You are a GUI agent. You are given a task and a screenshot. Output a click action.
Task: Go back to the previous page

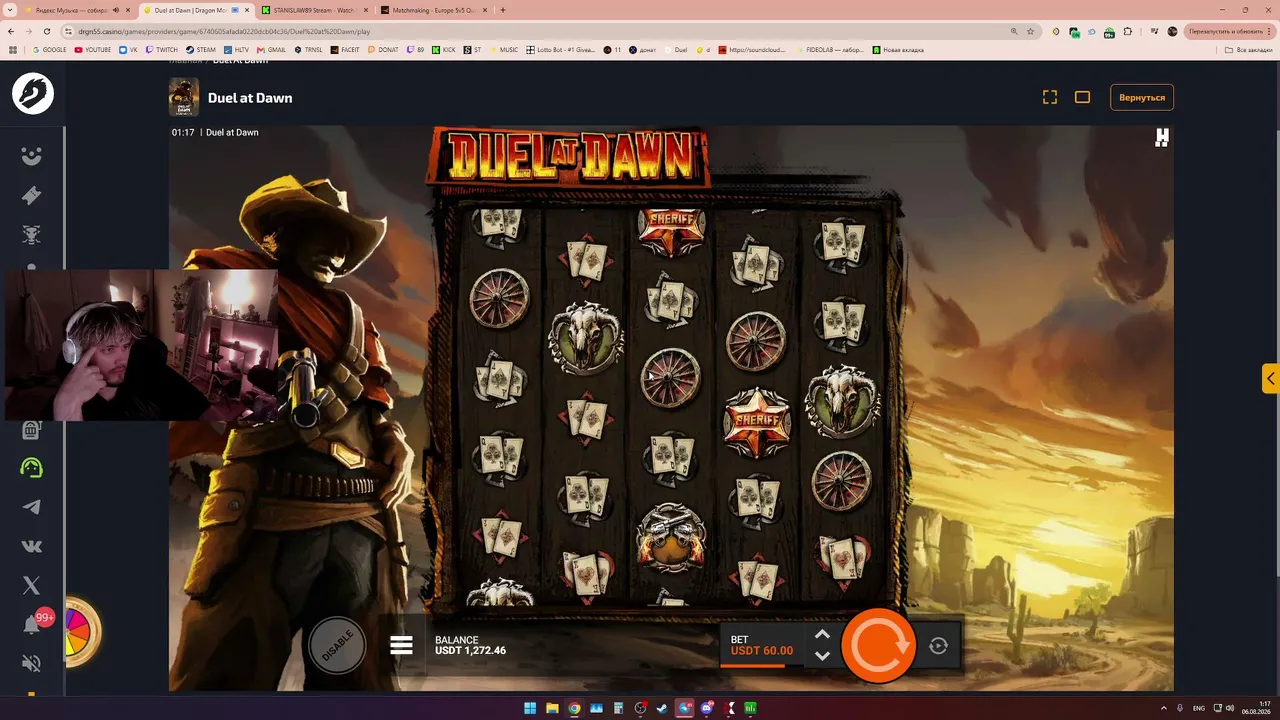click(x=11, y=31)
